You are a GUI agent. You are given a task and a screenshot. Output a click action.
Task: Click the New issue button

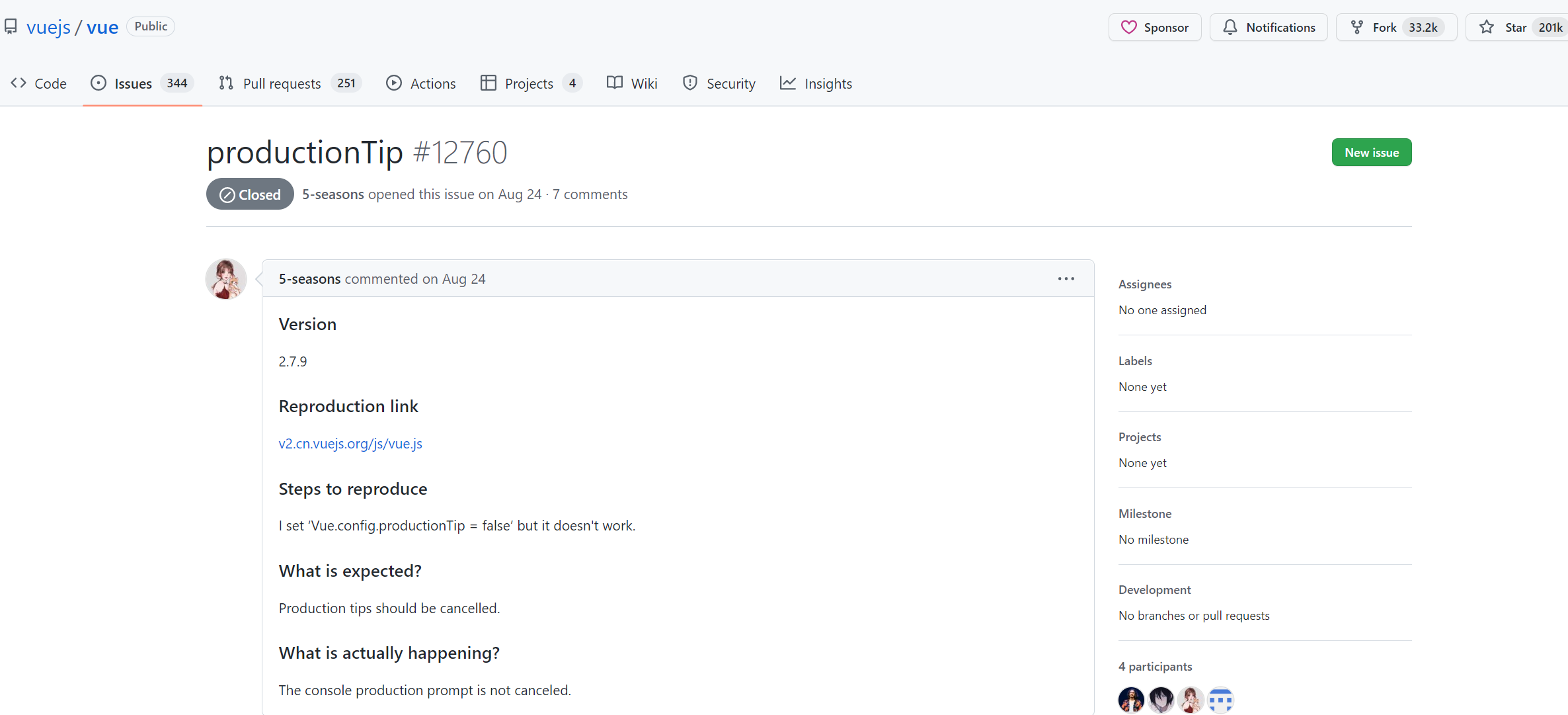coord(1372,153)
